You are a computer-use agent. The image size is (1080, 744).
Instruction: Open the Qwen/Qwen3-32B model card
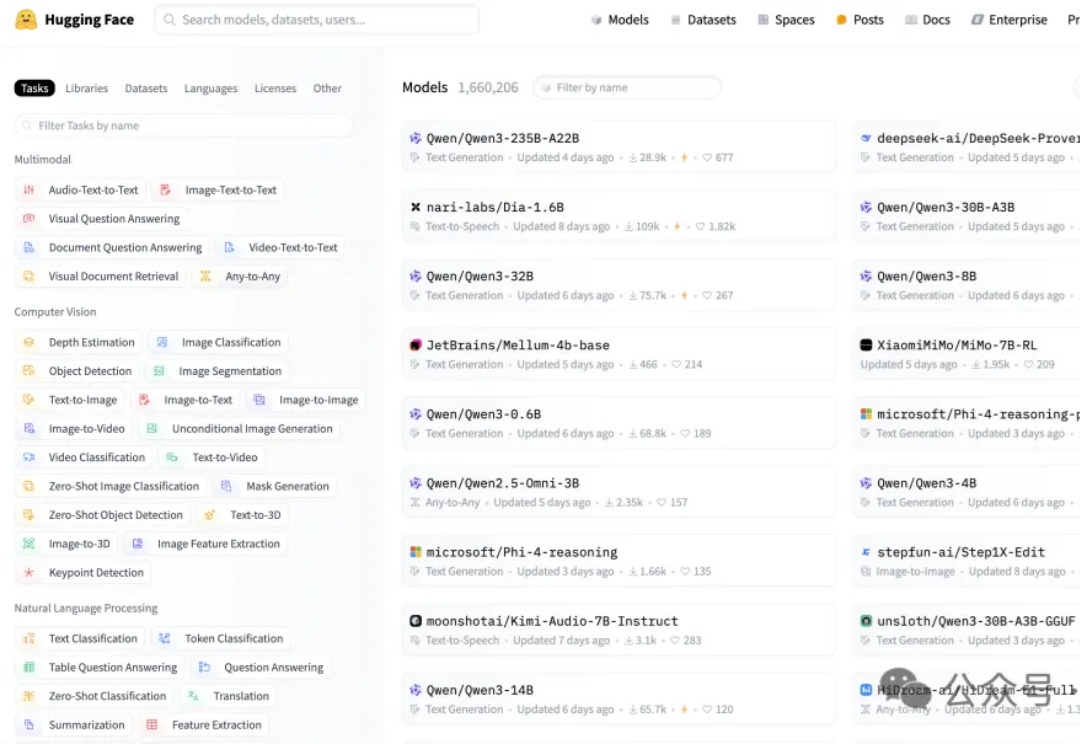(x=619, y=285)
